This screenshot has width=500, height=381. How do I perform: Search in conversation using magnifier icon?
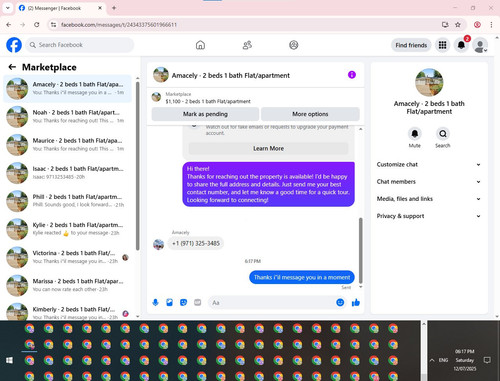443,134
